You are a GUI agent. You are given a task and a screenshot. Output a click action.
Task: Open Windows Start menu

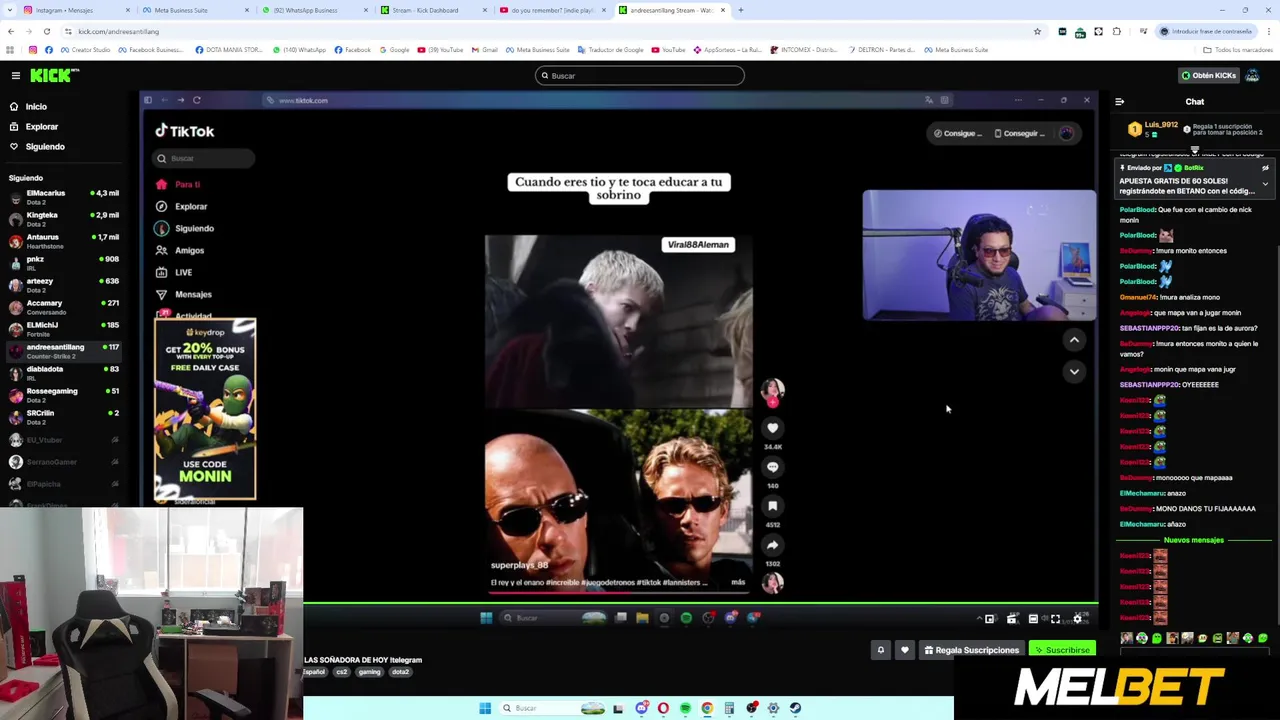(485, 708)
